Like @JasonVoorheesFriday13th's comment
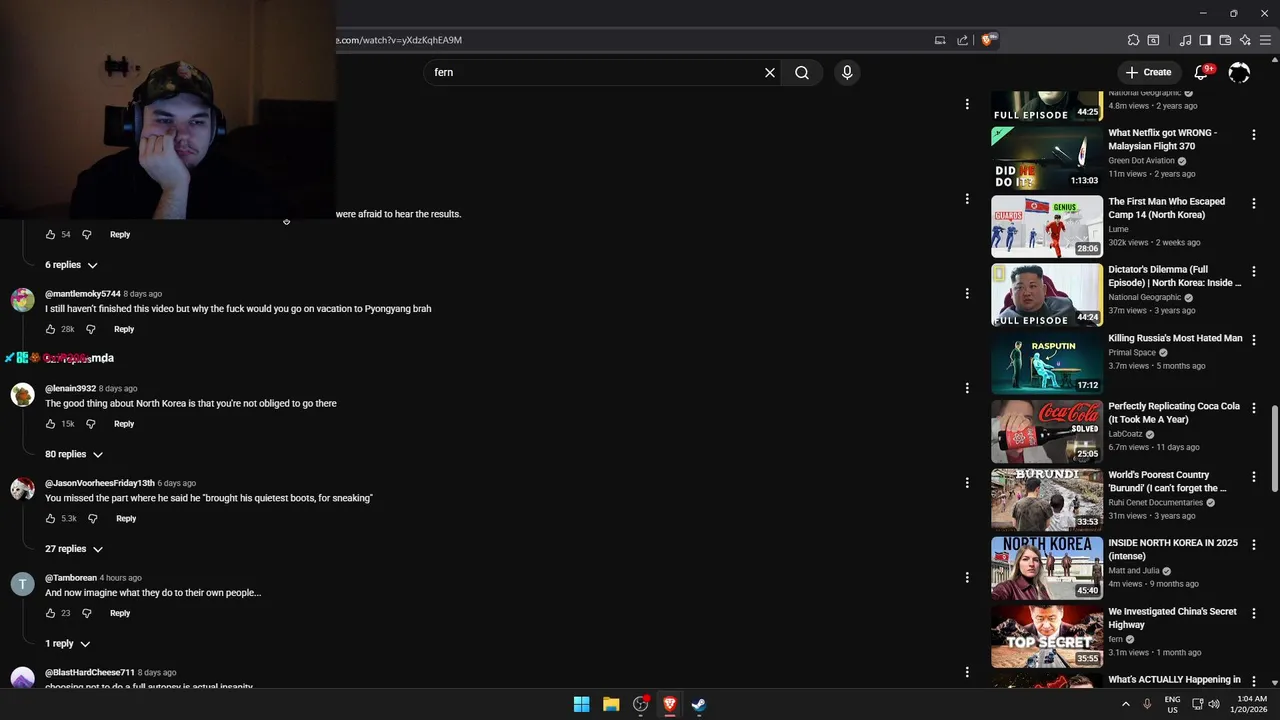Screen dimensions: 1280x720 [50, 519]
